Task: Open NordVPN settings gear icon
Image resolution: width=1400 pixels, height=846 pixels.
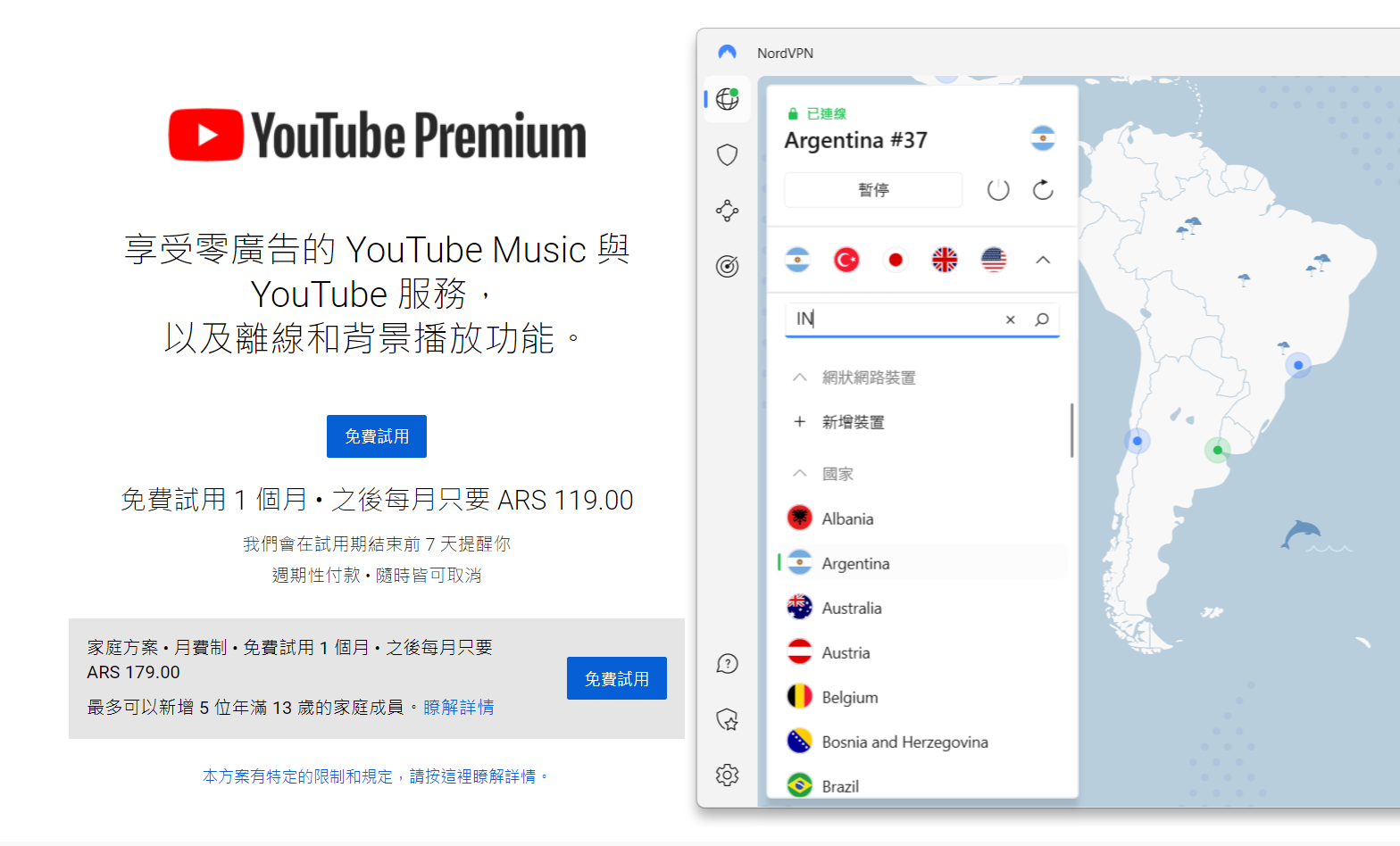Action: click(x=727, y=775)
